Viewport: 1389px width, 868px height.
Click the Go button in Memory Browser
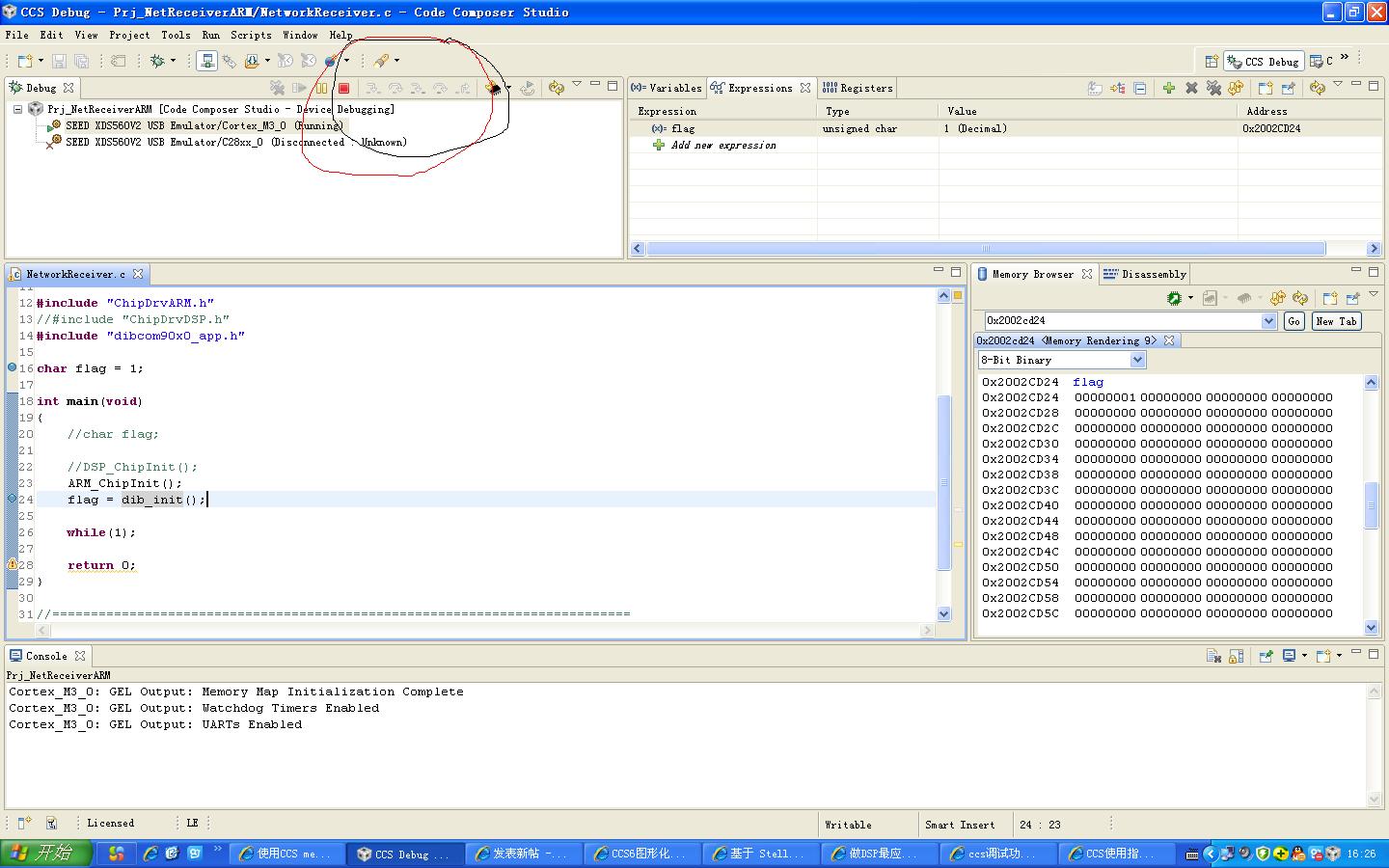click(x=1294, y=321)
